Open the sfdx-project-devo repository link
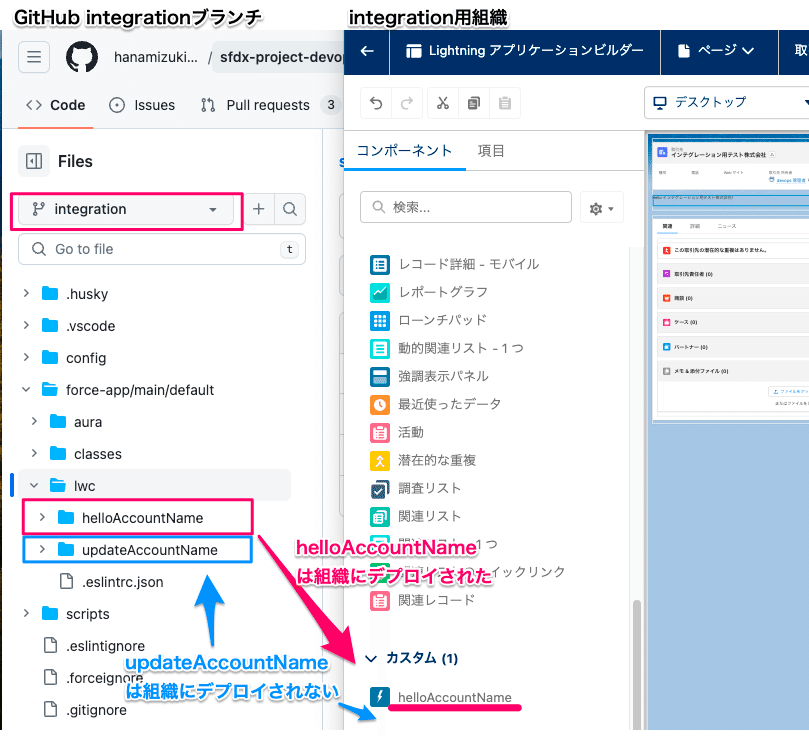 point(282,57)
